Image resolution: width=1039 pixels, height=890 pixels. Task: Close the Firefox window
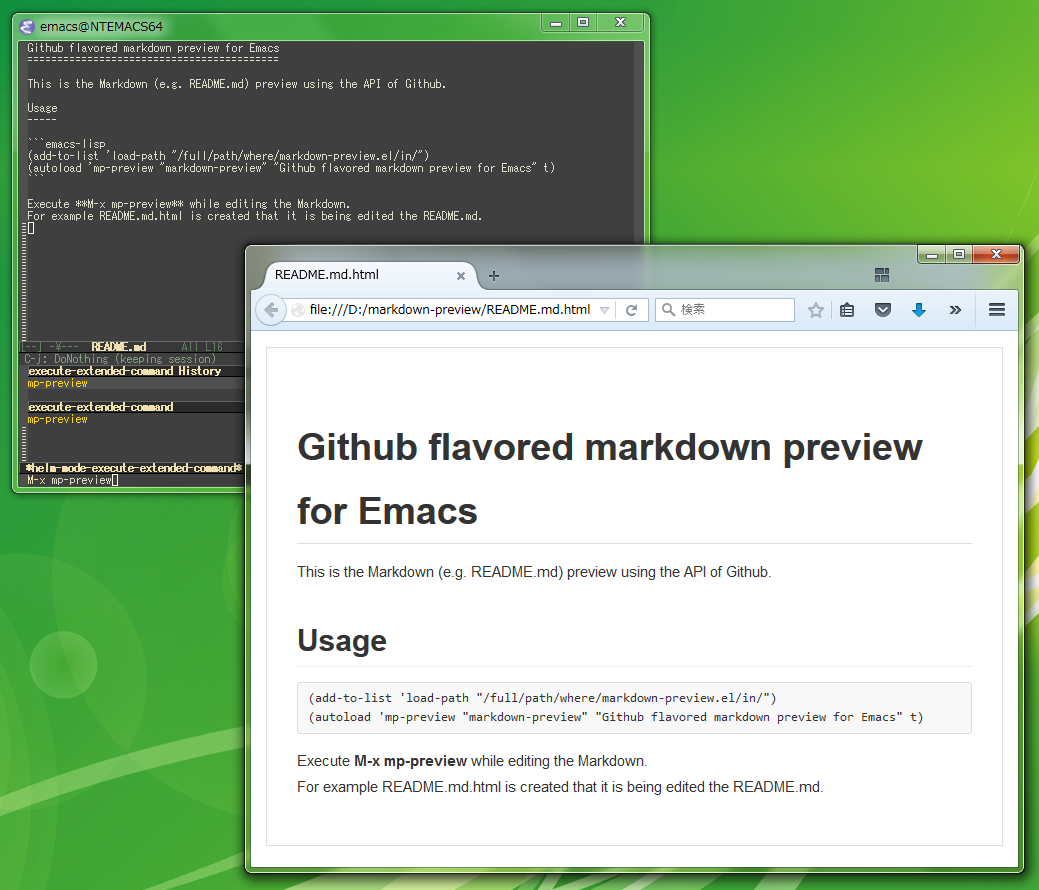(996, 254)
